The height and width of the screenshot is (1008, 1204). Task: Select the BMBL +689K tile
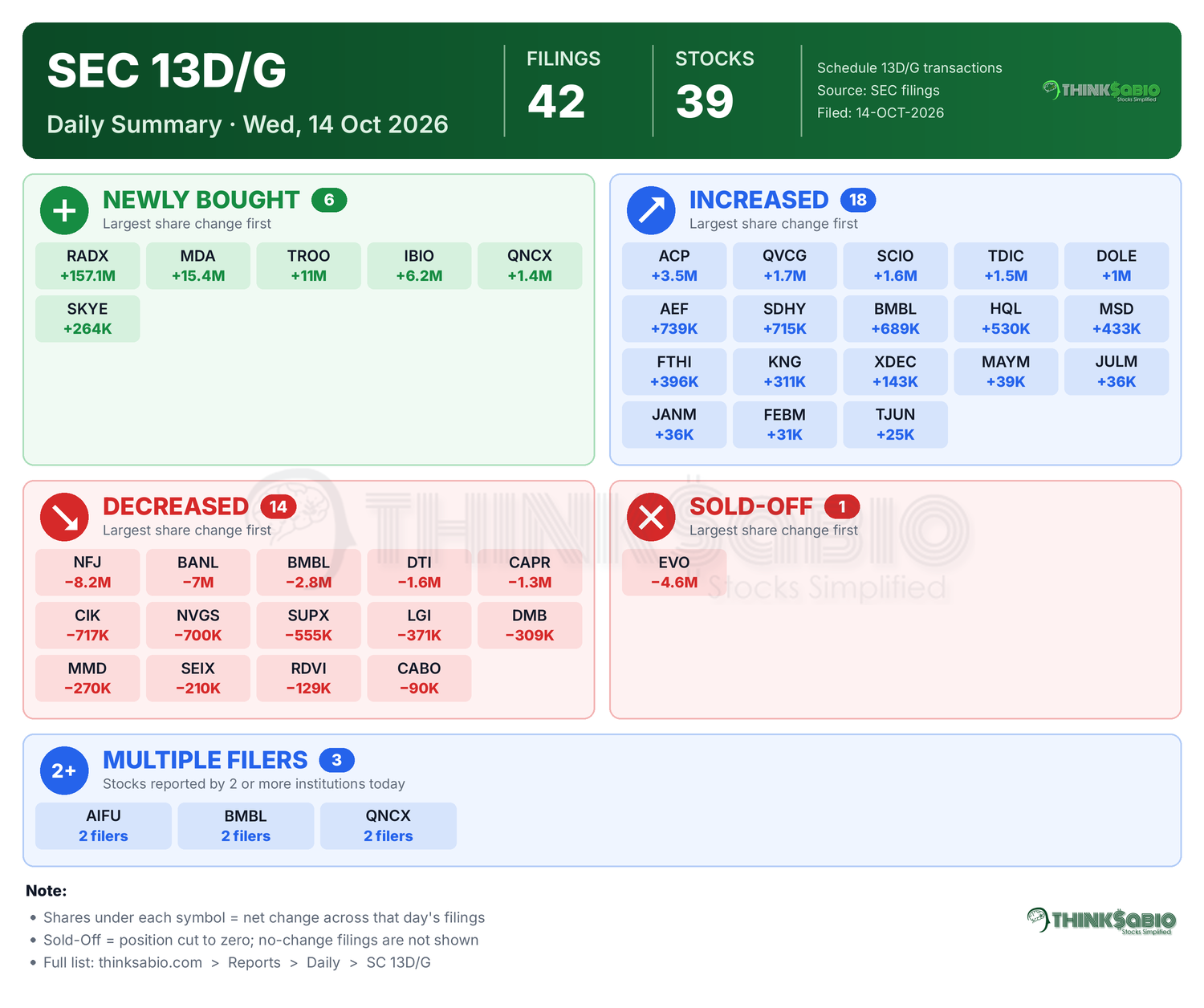click(896, 319)
